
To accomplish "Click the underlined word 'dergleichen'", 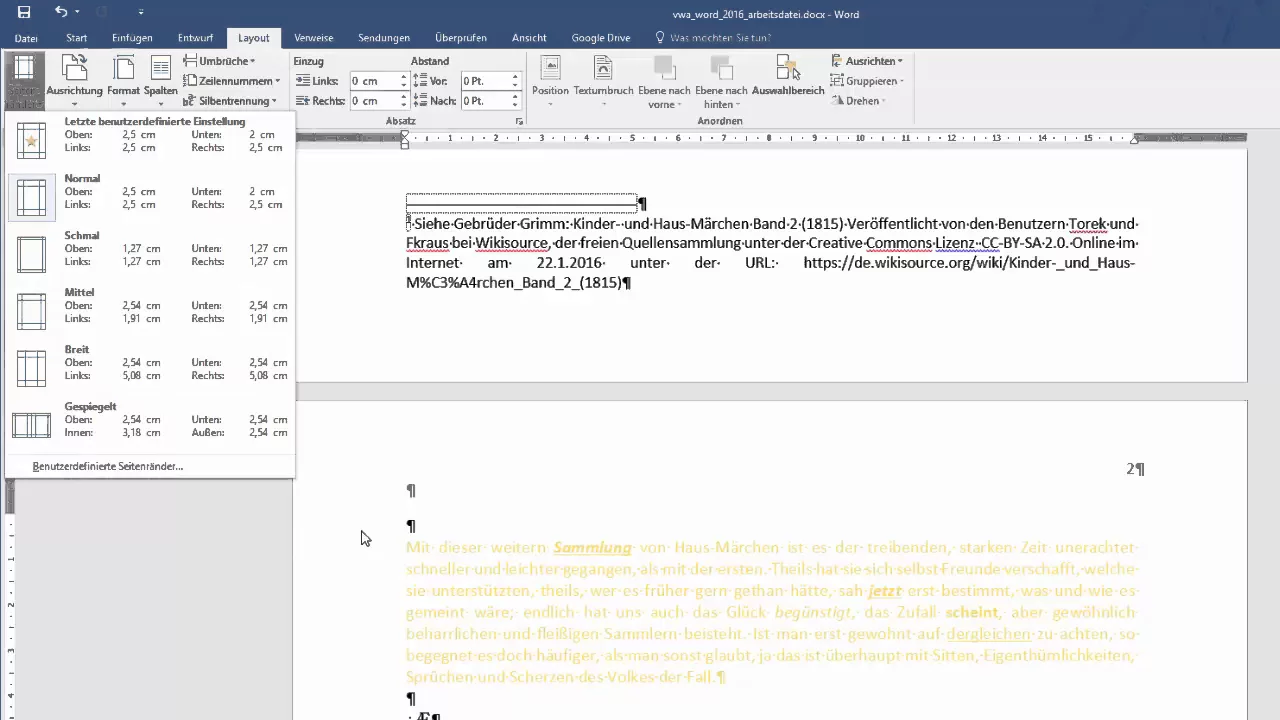I will click(x=988, y=634).
